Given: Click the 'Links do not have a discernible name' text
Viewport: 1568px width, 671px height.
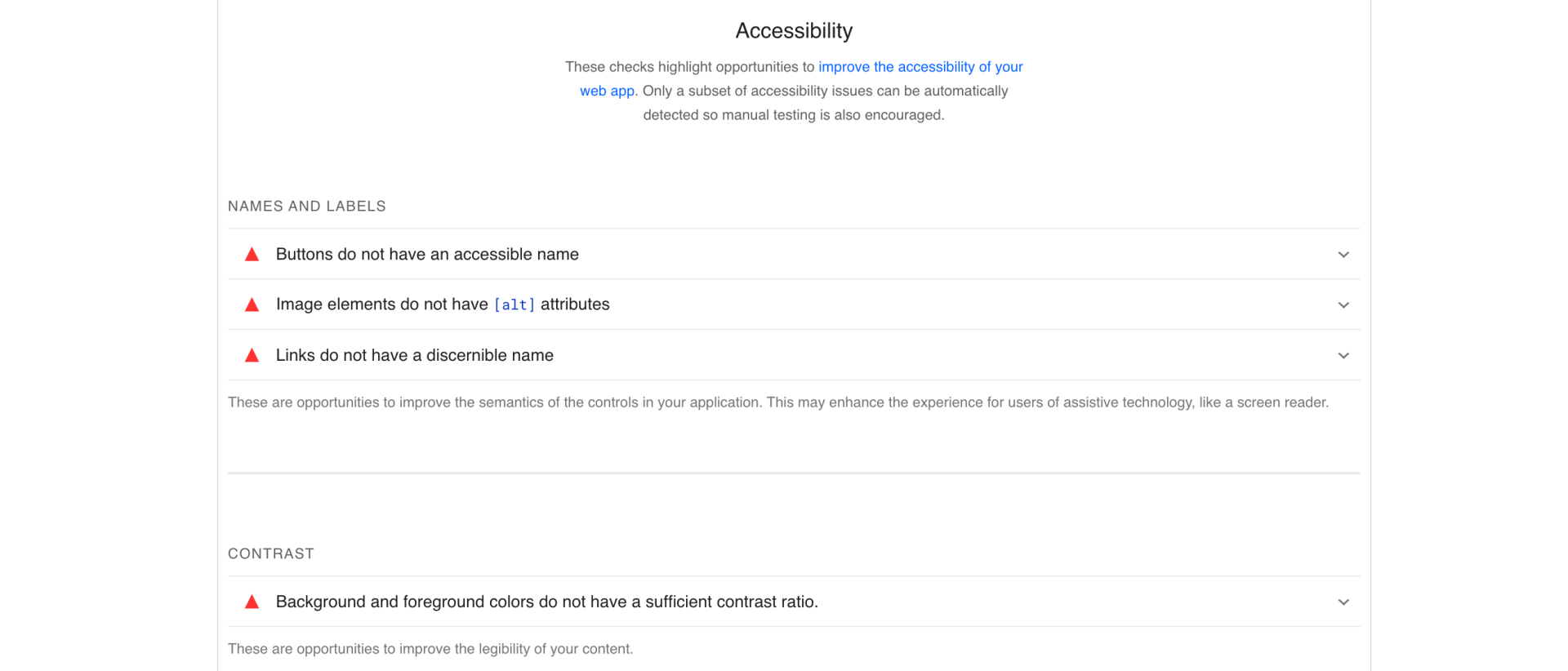Looking at the screenshot, I should coord(414,356).
